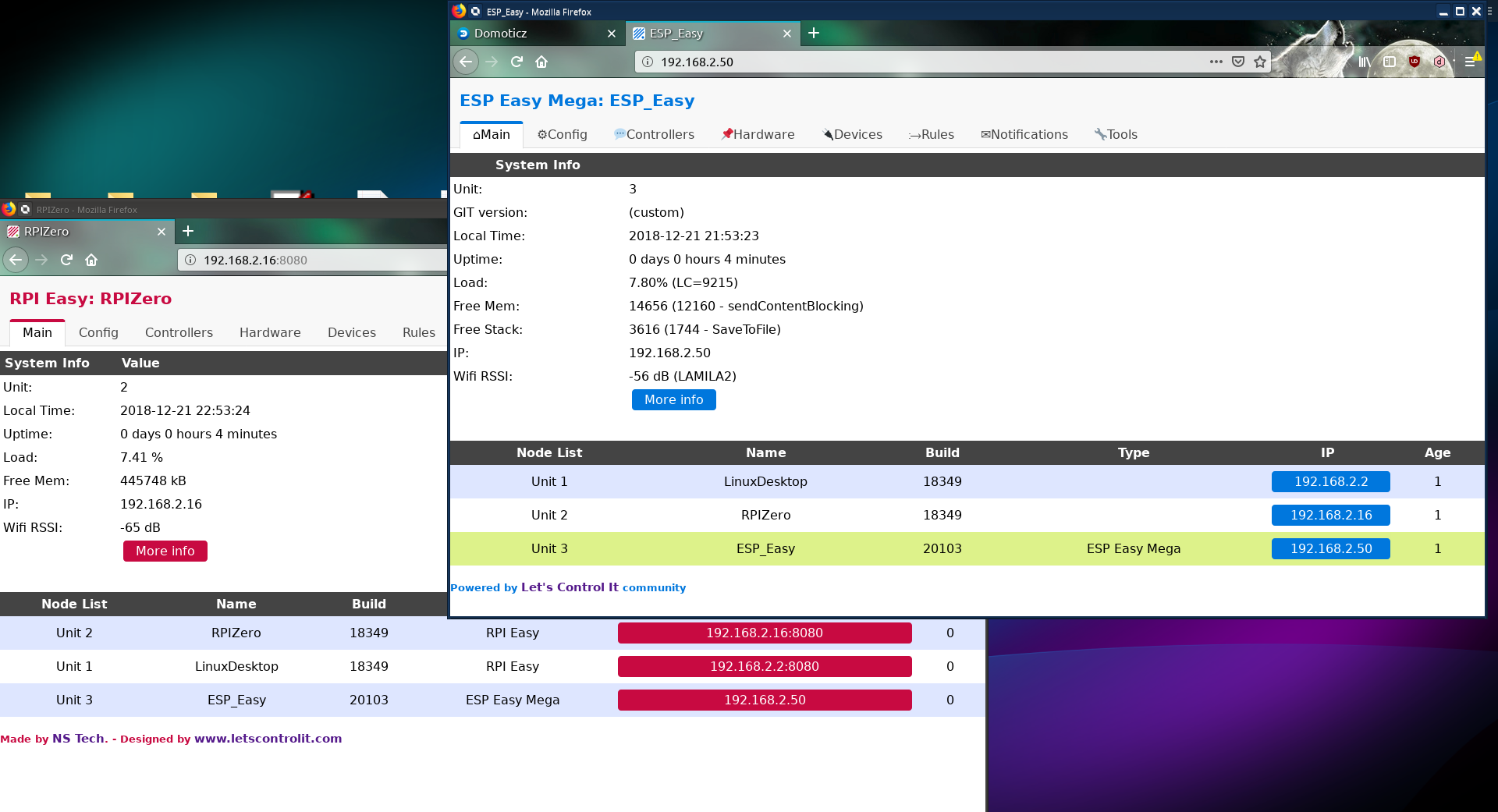
Task: Open RPI Easy Hardware tab
Action: 270,332
